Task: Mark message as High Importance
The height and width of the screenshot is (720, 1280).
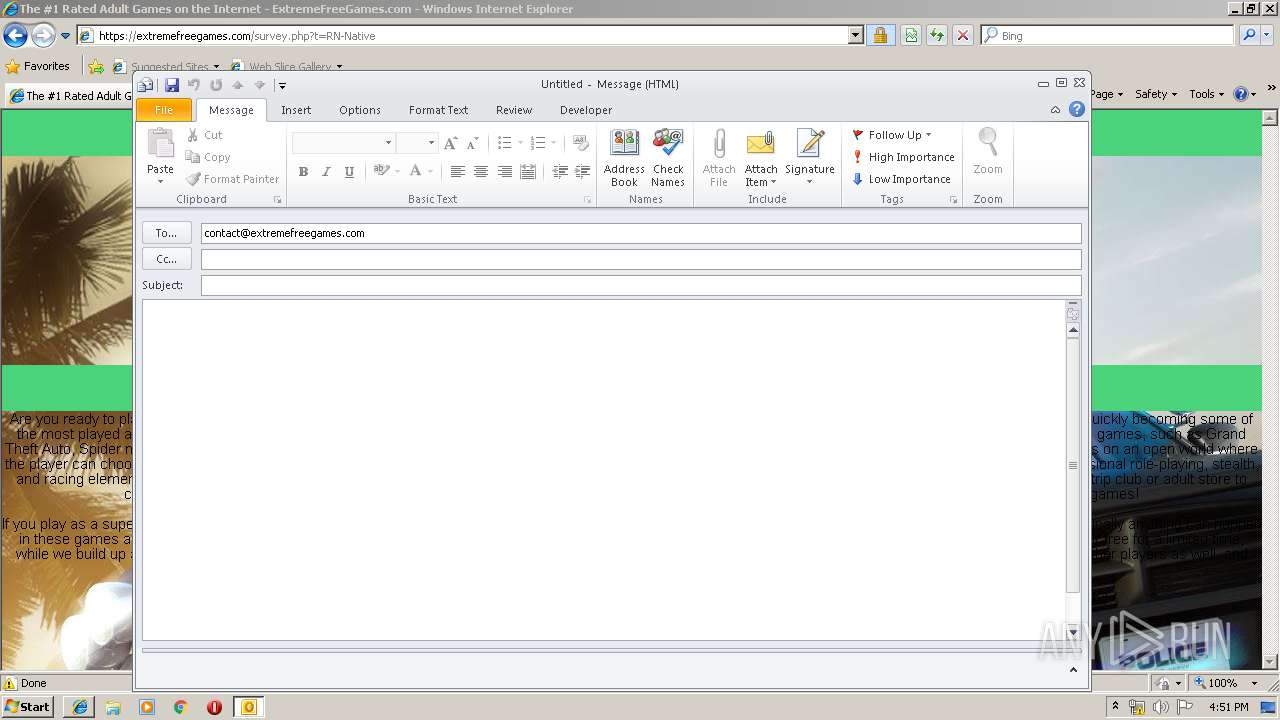Action: tap(903, 157)
